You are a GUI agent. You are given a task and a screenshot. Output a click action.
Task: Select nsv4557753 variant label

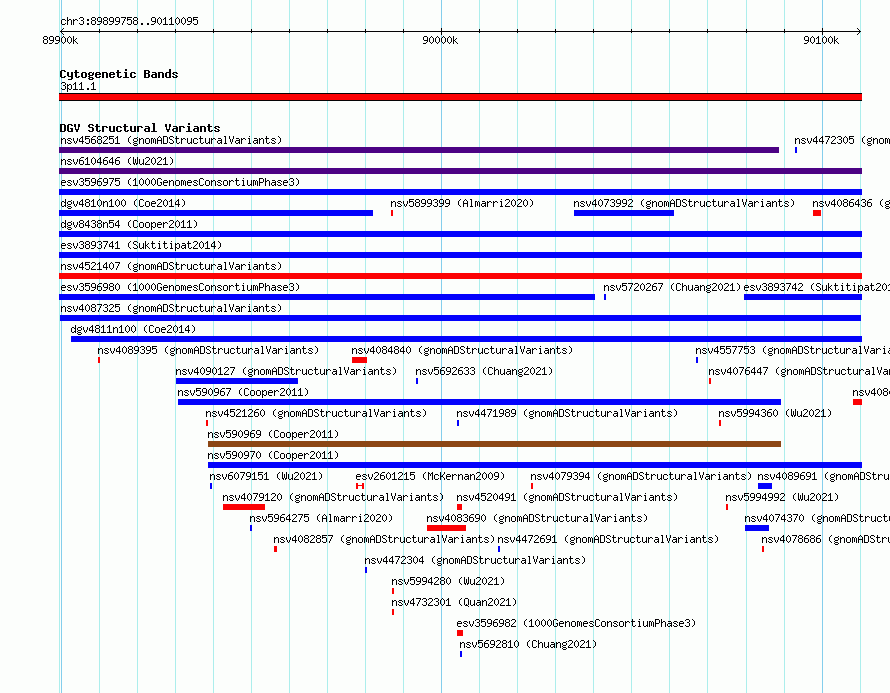pos(792,350)
